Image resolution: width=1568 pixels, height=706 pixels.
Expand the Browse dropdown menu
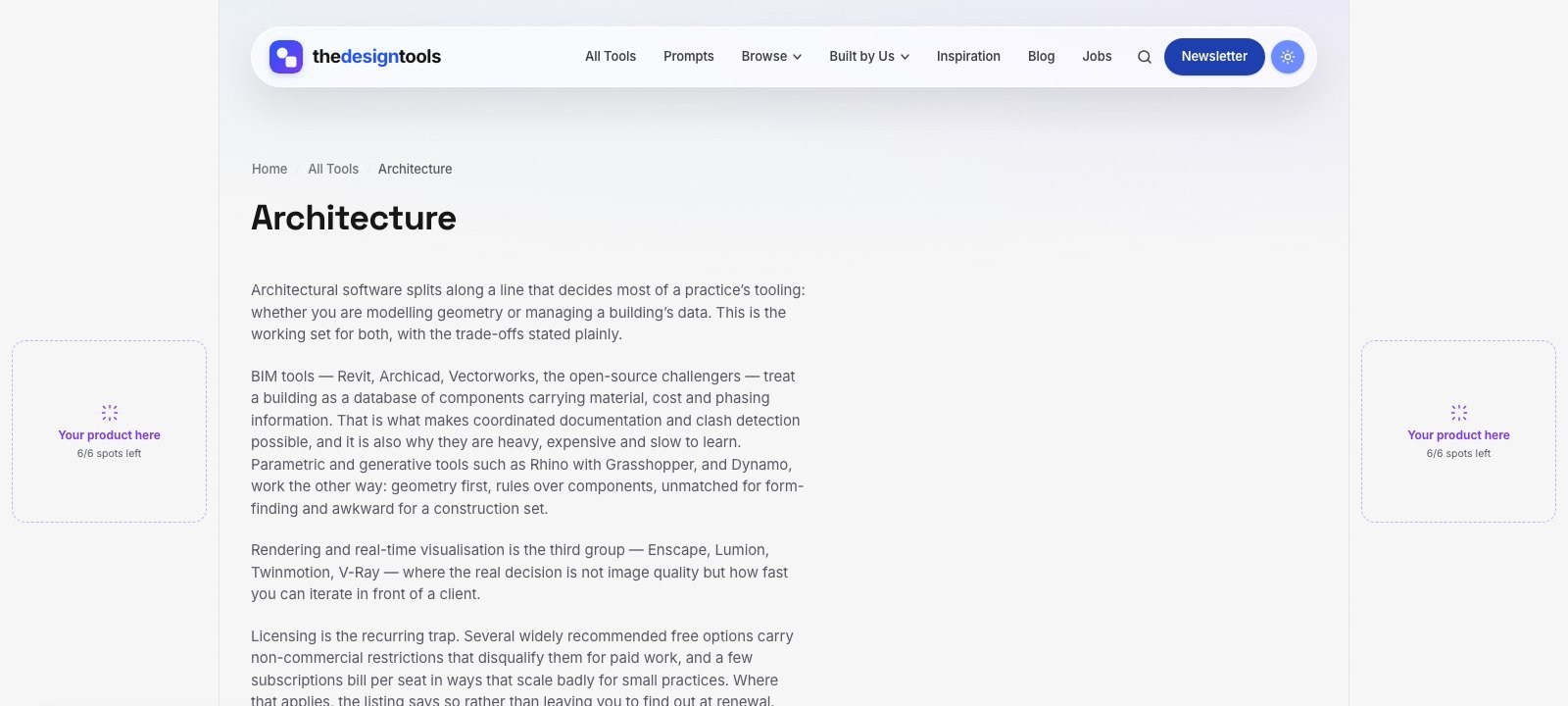(771, 57)
